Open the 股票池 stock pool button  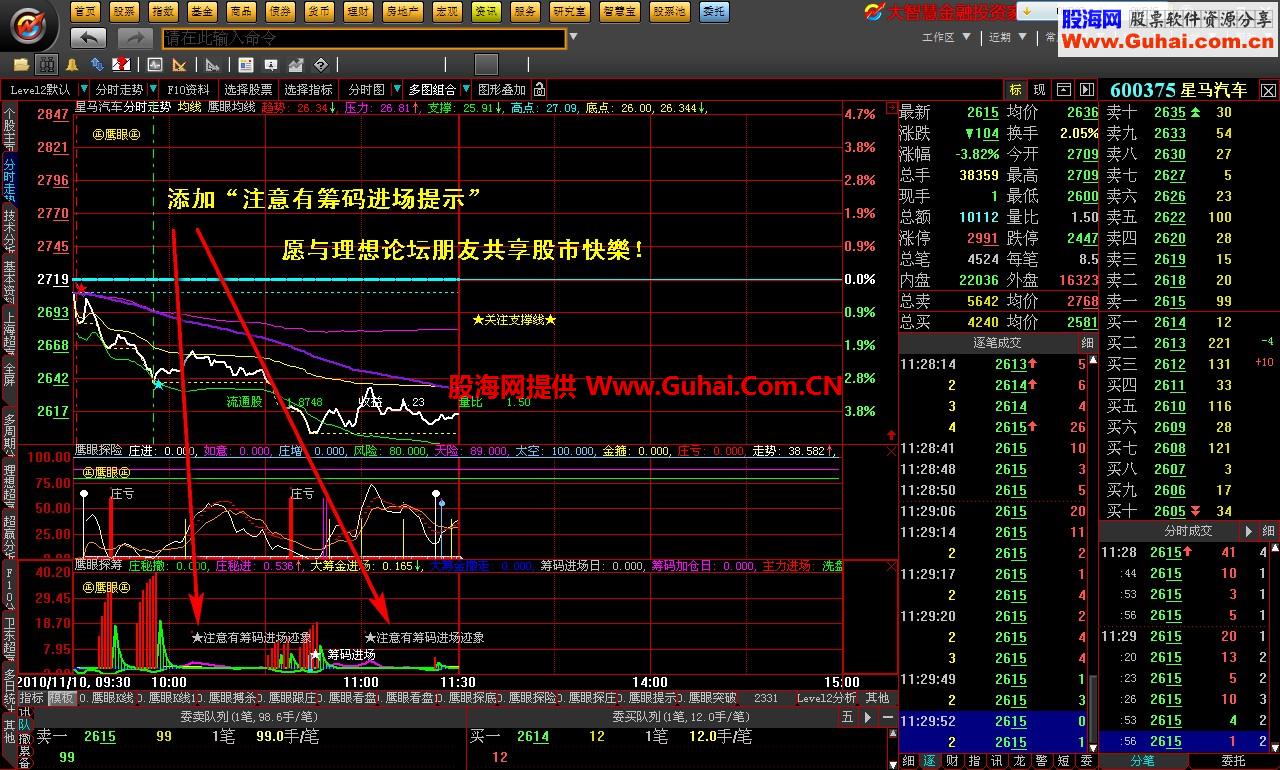click(669, 11)
